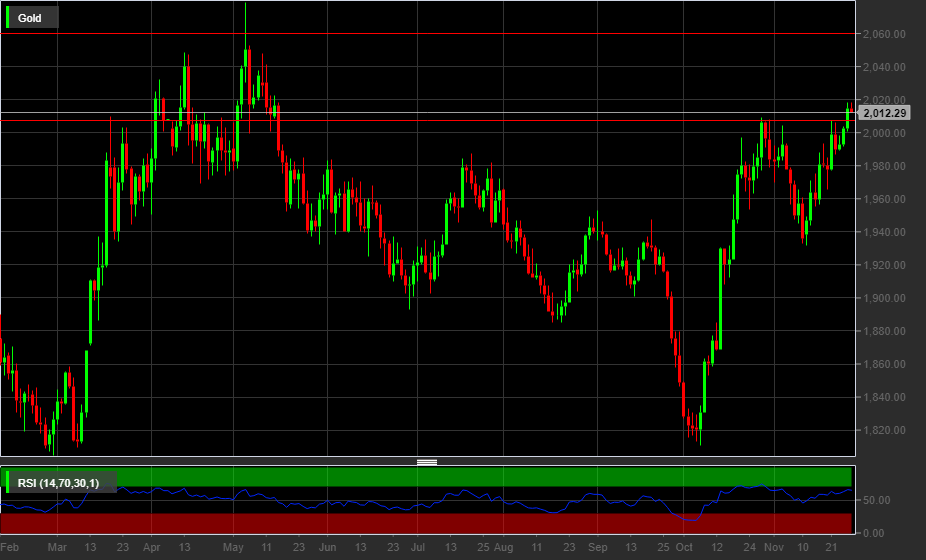Click the 1,860.00 price axis label
The width and height of the screenshot is (926, 560).
click(x=884, y=364)
